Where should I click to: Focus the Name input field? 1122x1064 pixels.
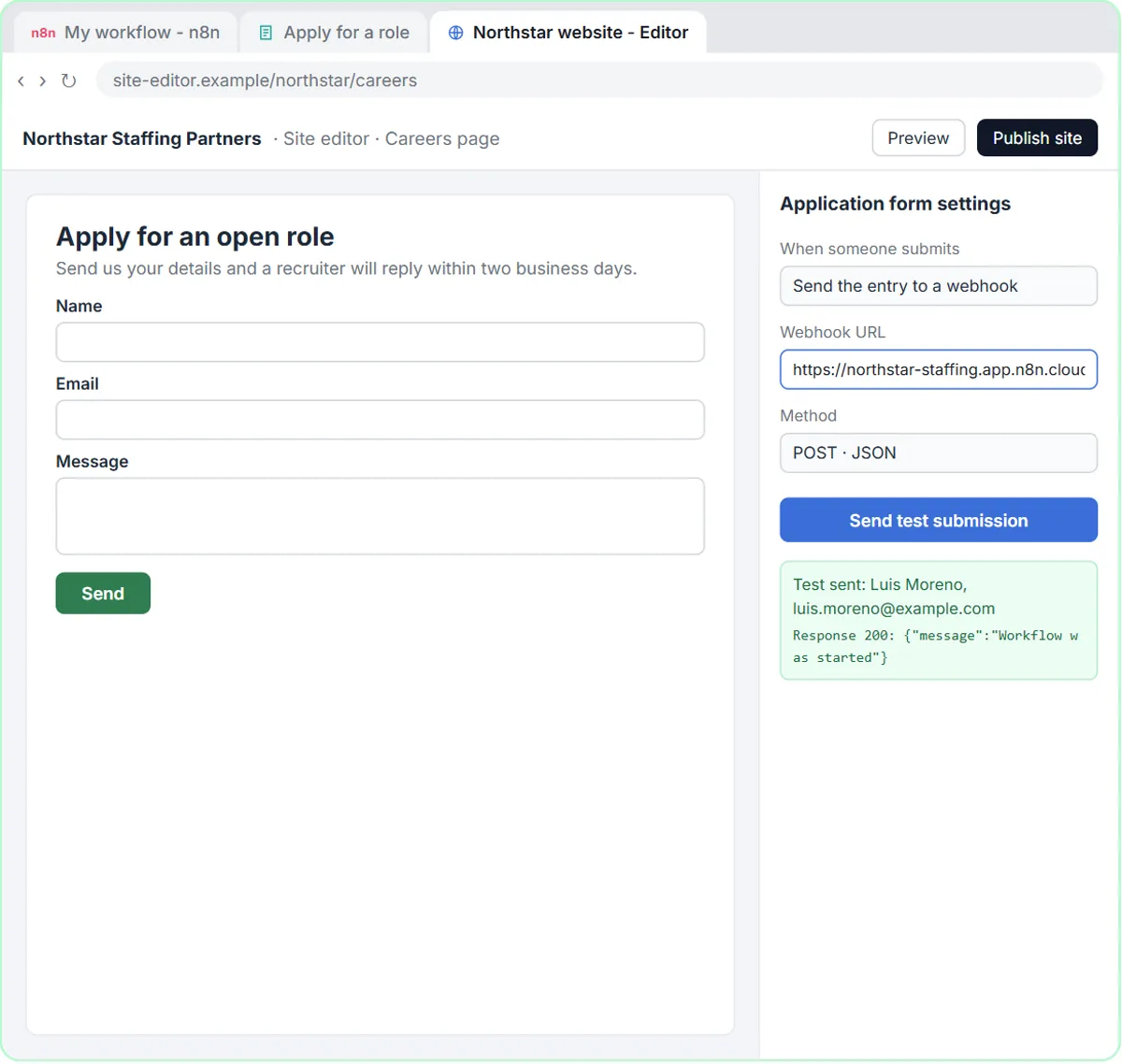click(380, 342)
